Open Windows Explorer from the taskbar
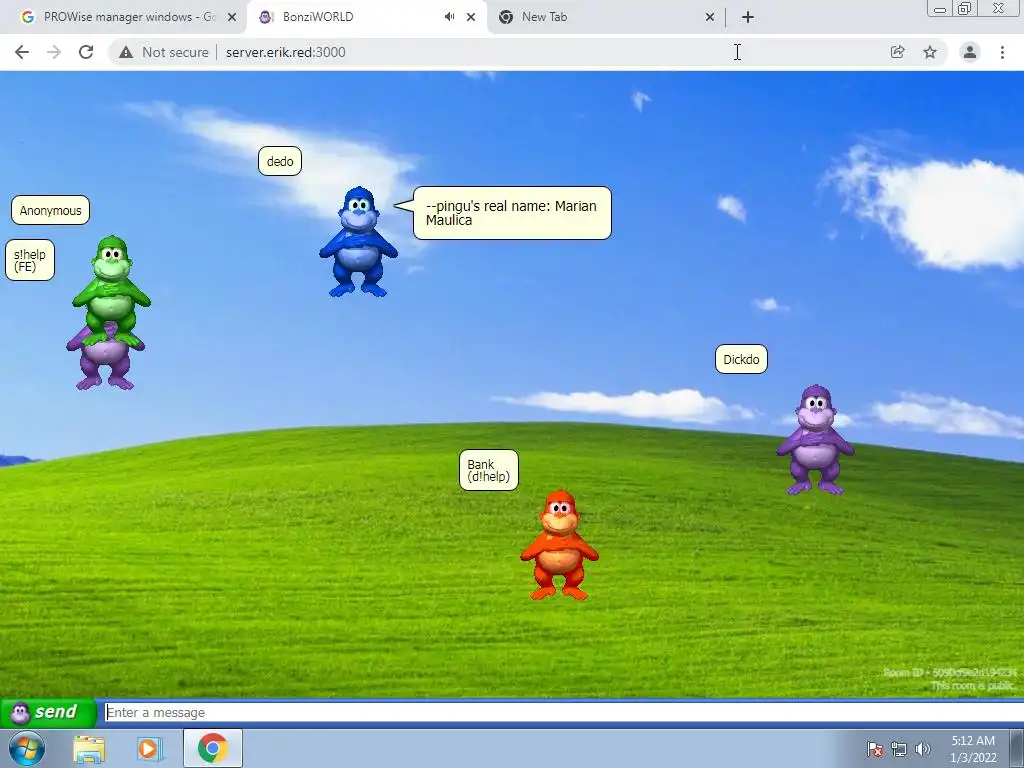The image size is (1024, 768). tap(89, 748)
